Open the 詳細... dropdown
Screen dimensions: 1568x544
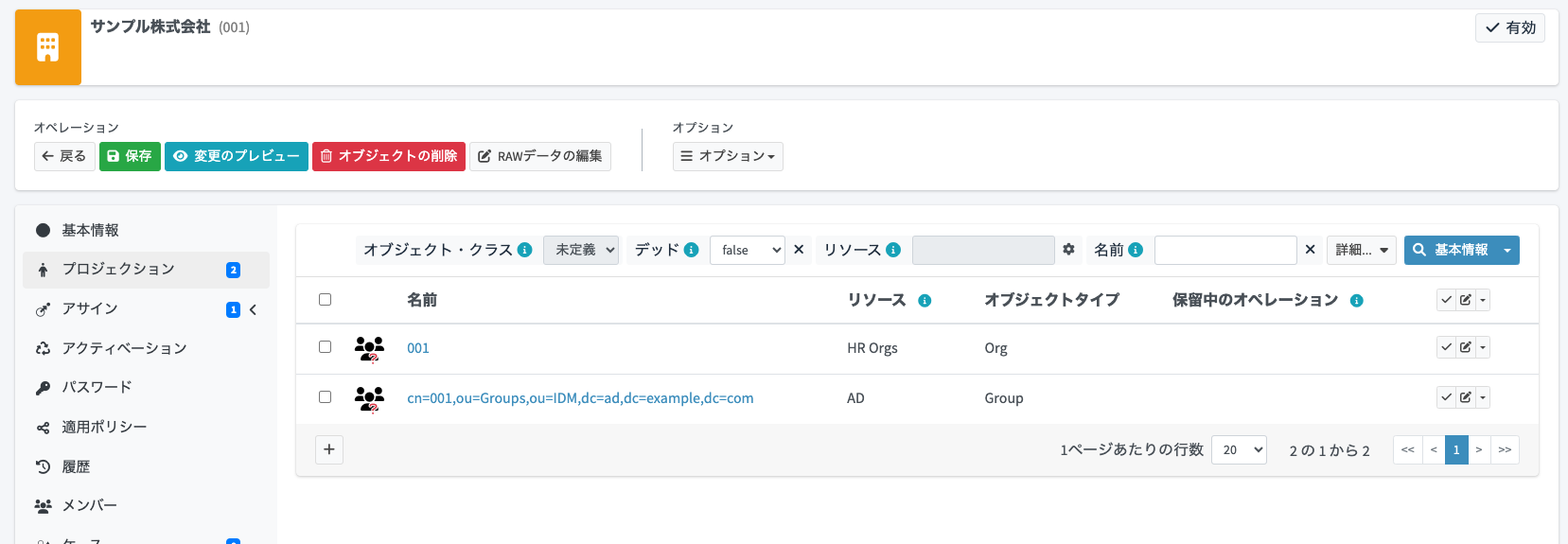[x=1362, y=250]
